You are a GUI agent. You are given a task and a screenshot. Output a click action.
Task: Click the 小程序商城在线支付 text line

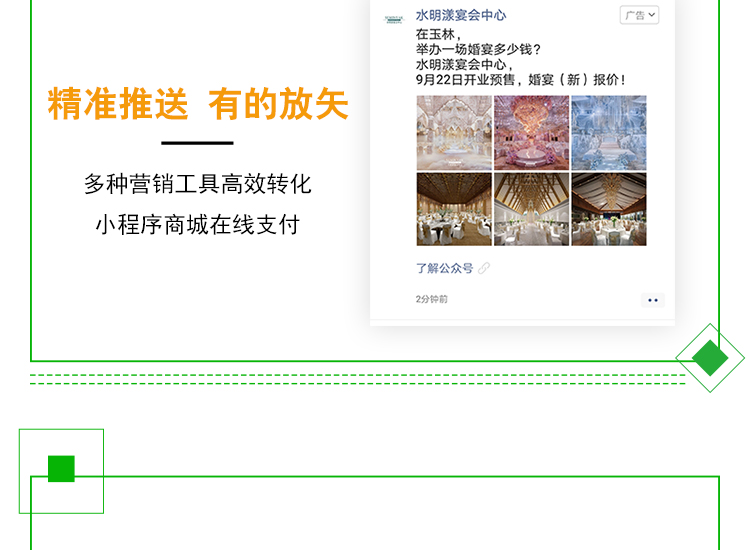198,224
